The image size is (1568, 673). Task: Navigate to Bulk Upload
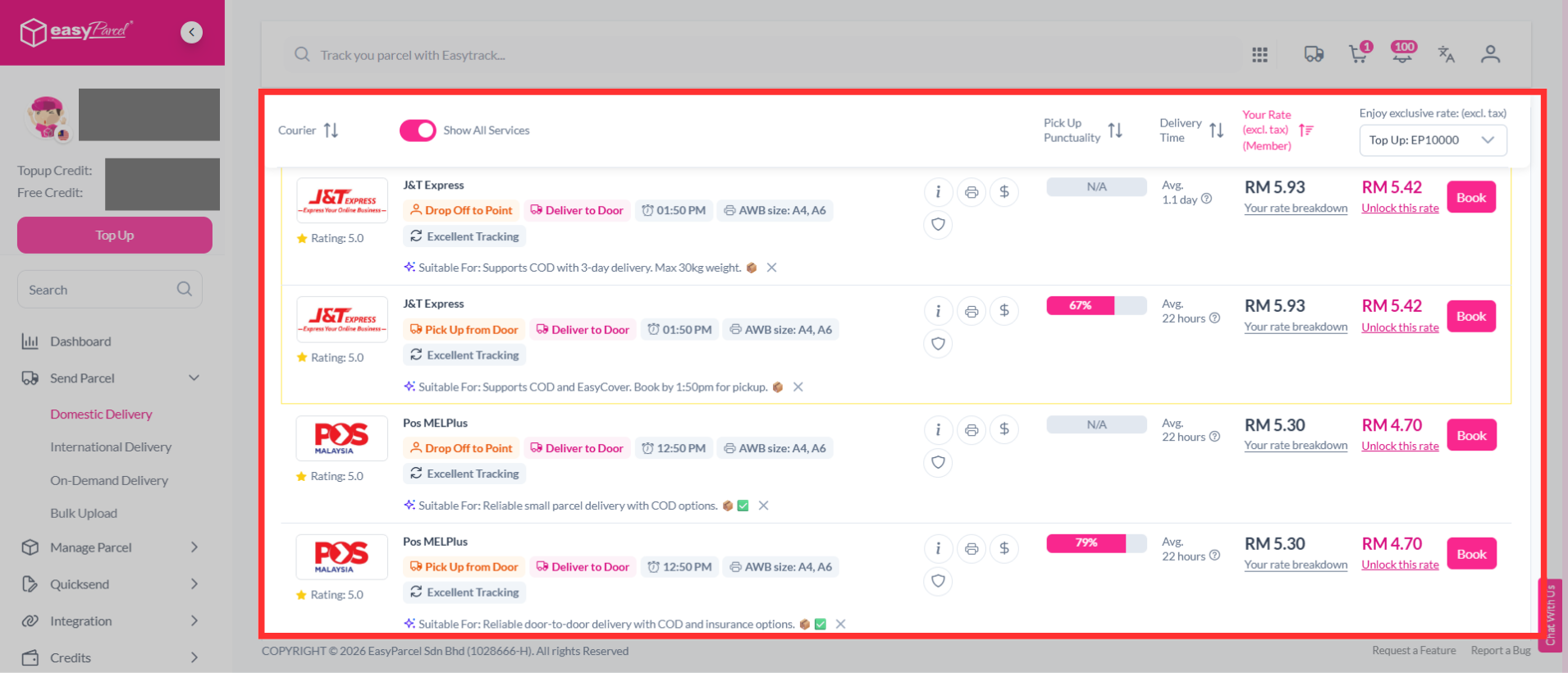[84, 513]
